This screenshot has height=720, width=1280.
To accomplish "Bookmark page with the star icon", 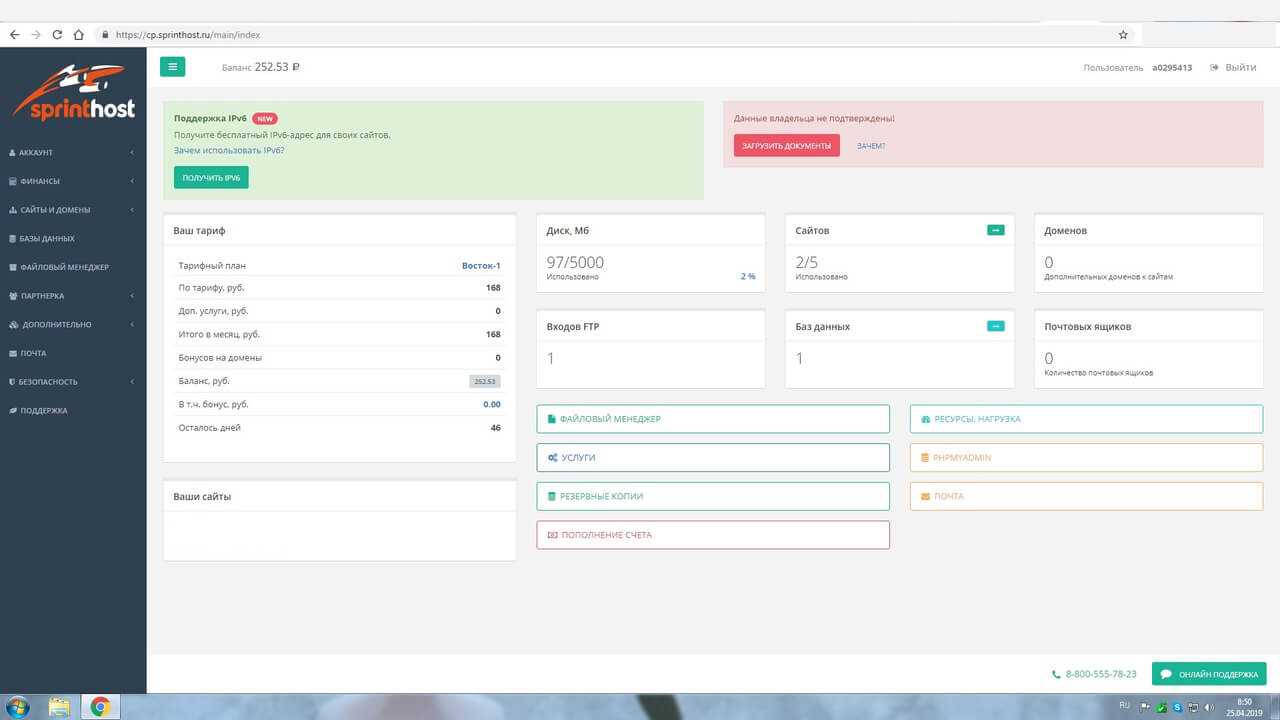I will click(1123, 34).
